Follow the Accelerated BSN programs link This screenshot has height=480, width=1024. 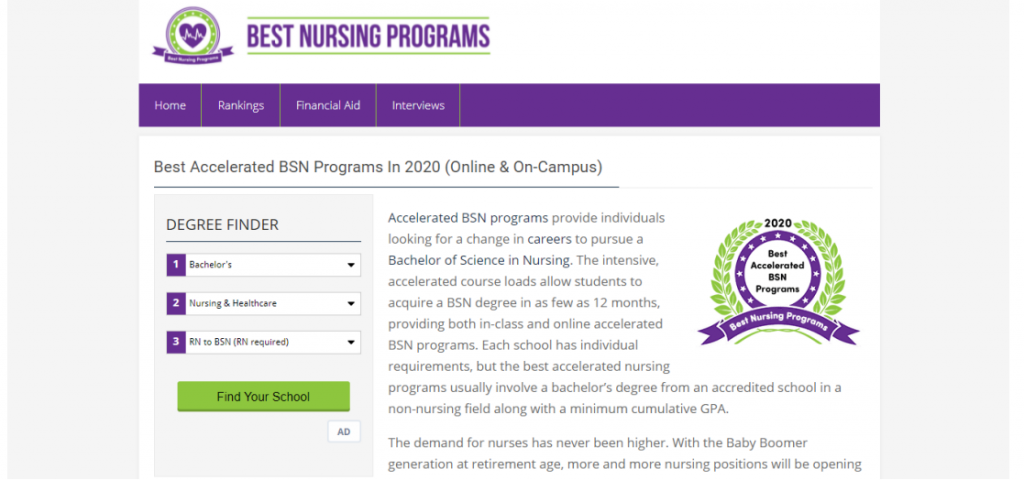(x=467, y=217)
